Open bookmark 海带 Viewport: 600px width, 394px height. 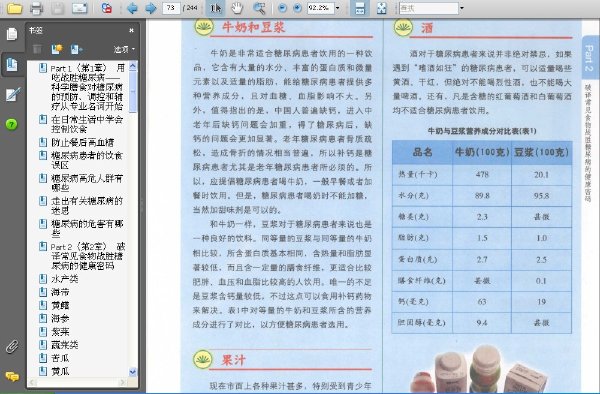tap(60, 292)
